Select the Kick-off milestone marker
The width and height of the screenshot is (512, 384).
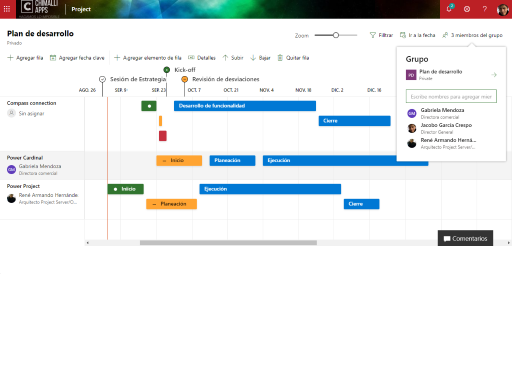click(167, 70)
